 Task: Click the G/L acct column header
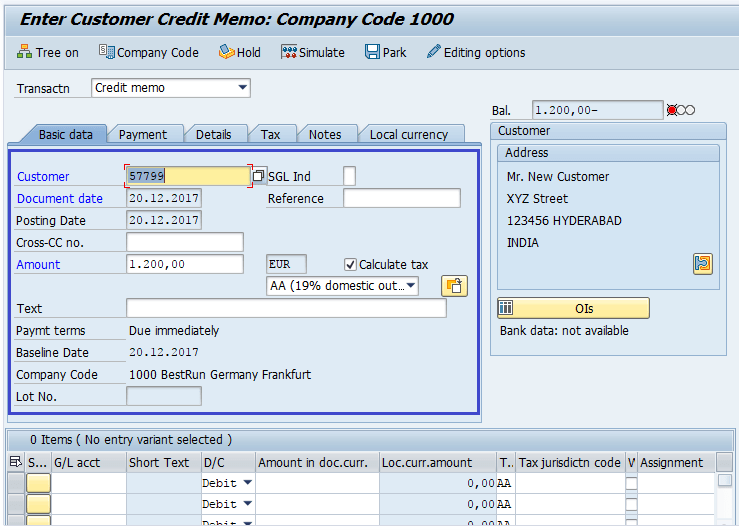pyautogui.click(x=89, y=462)
